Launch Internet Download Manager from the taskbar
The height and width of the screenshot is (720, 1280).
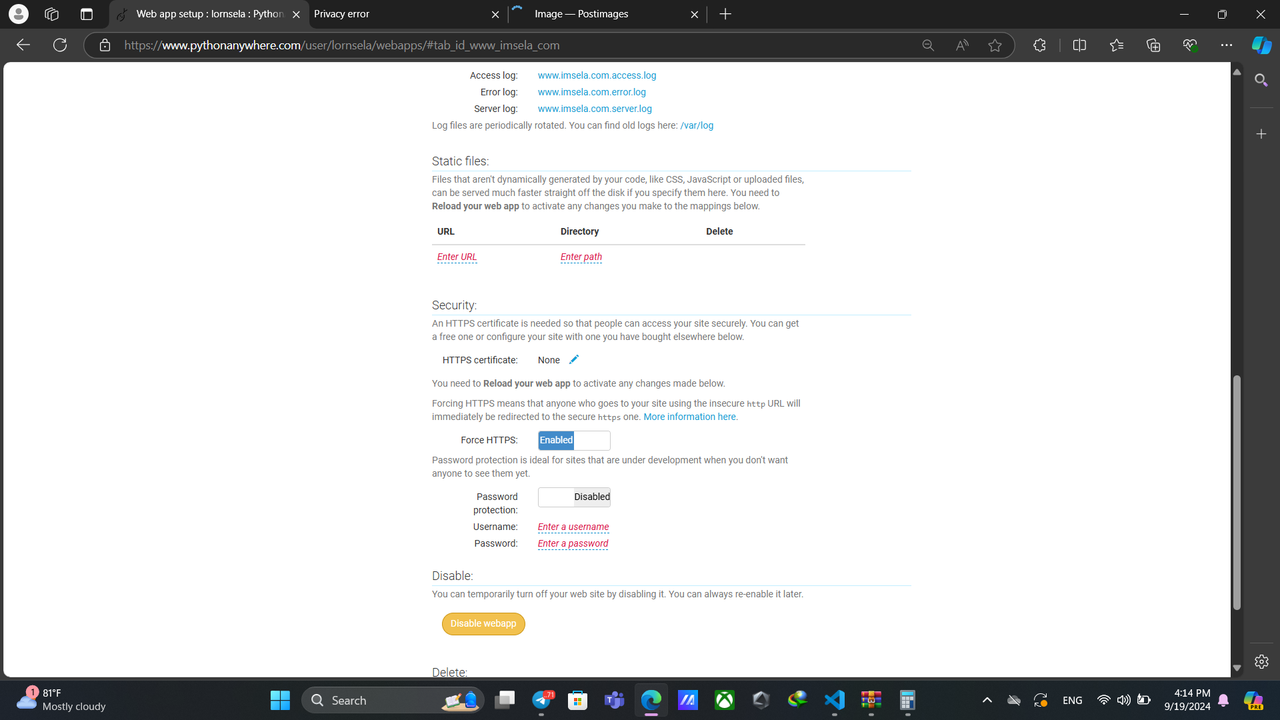point(799,699)
